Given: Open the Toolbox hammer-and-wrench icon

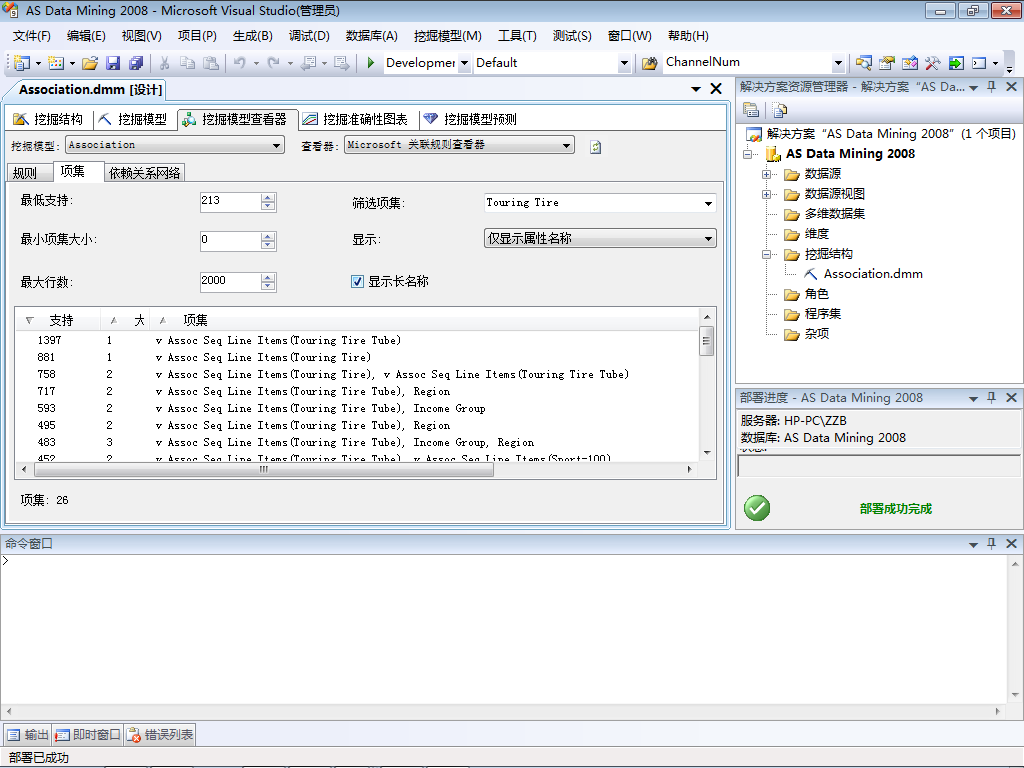Looking at the screenshot, I should coord(932,63).
